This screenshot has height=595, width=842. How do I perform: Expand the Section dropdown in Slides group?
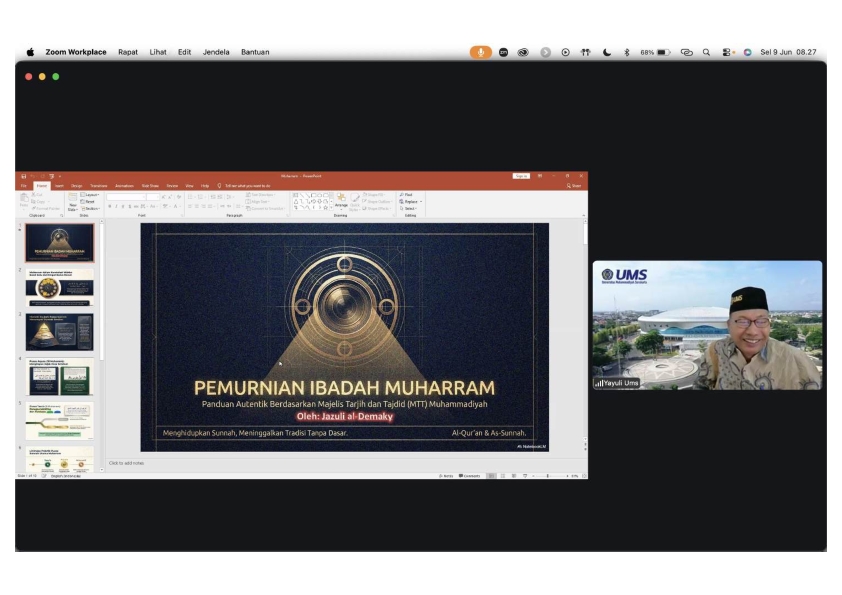click(x=90, y=208)
